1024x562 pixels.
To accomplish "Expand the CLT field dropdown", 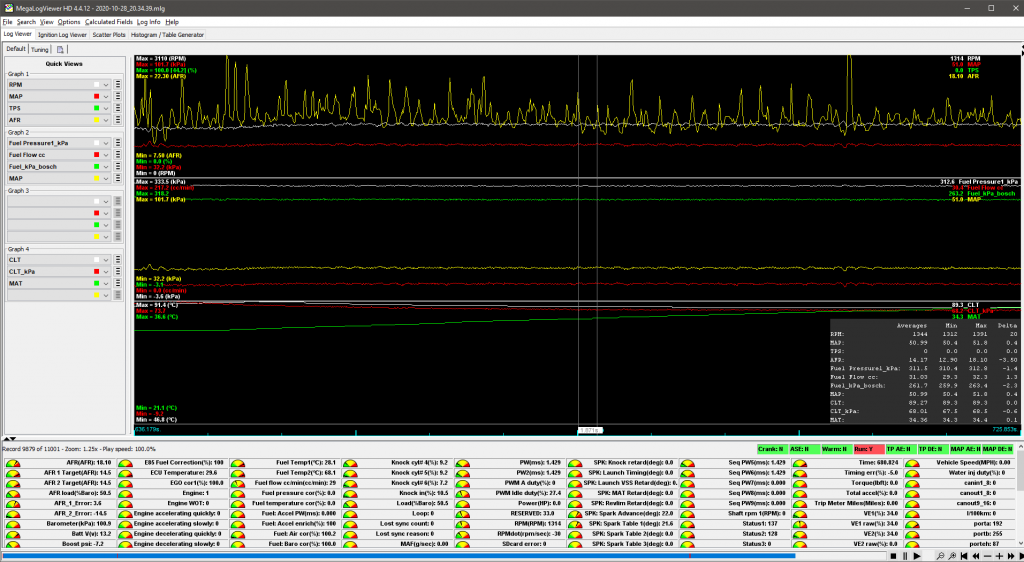I will (106, 260).
